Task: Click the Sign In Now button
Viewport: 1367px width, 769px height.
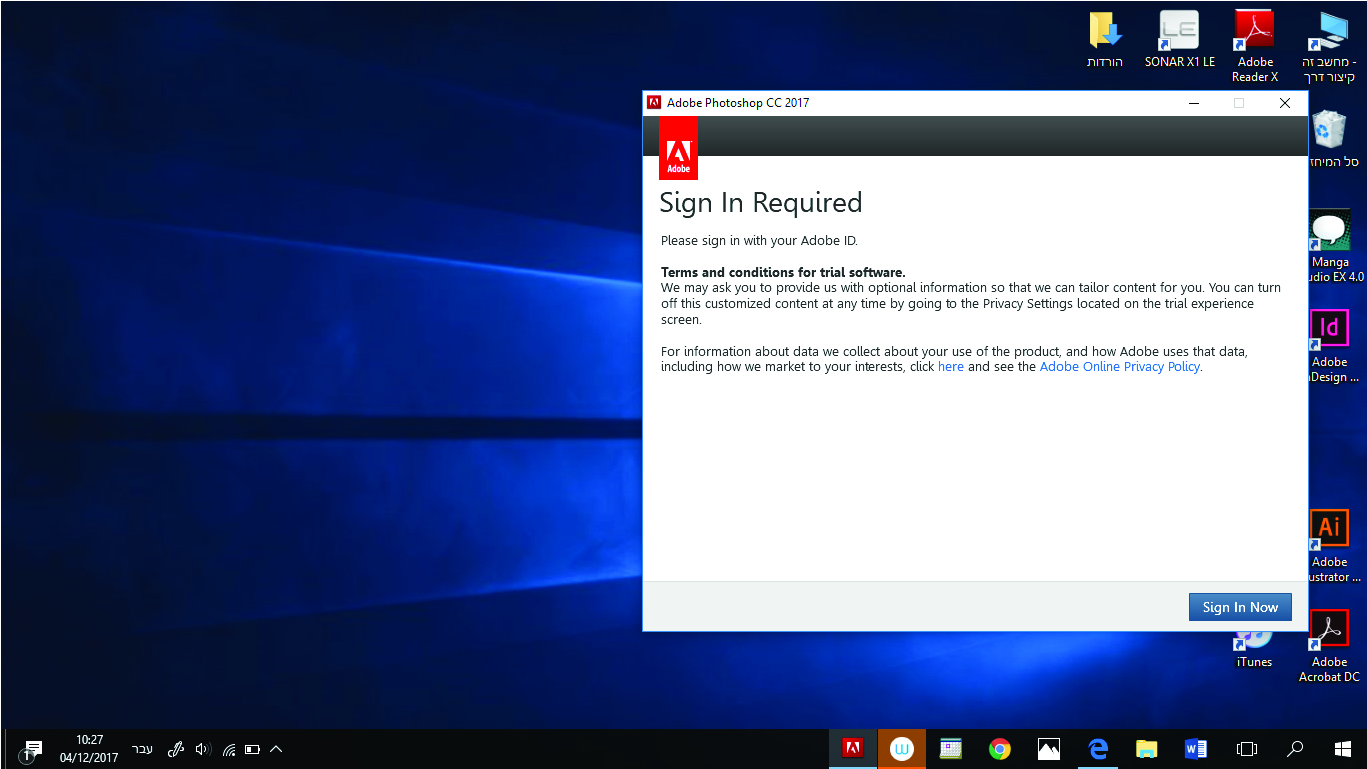Action: (1240, 607)
